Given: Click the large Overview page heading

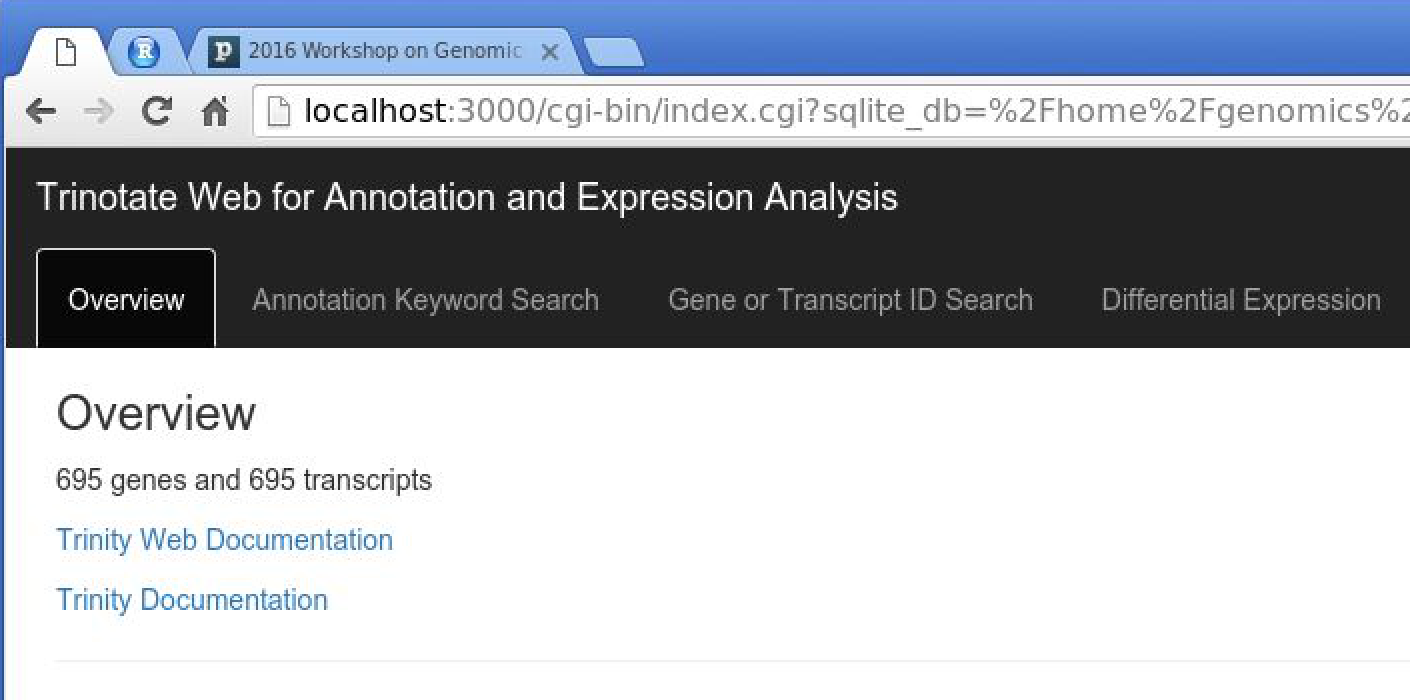Looking at the screenshot, I should point(156,413).
